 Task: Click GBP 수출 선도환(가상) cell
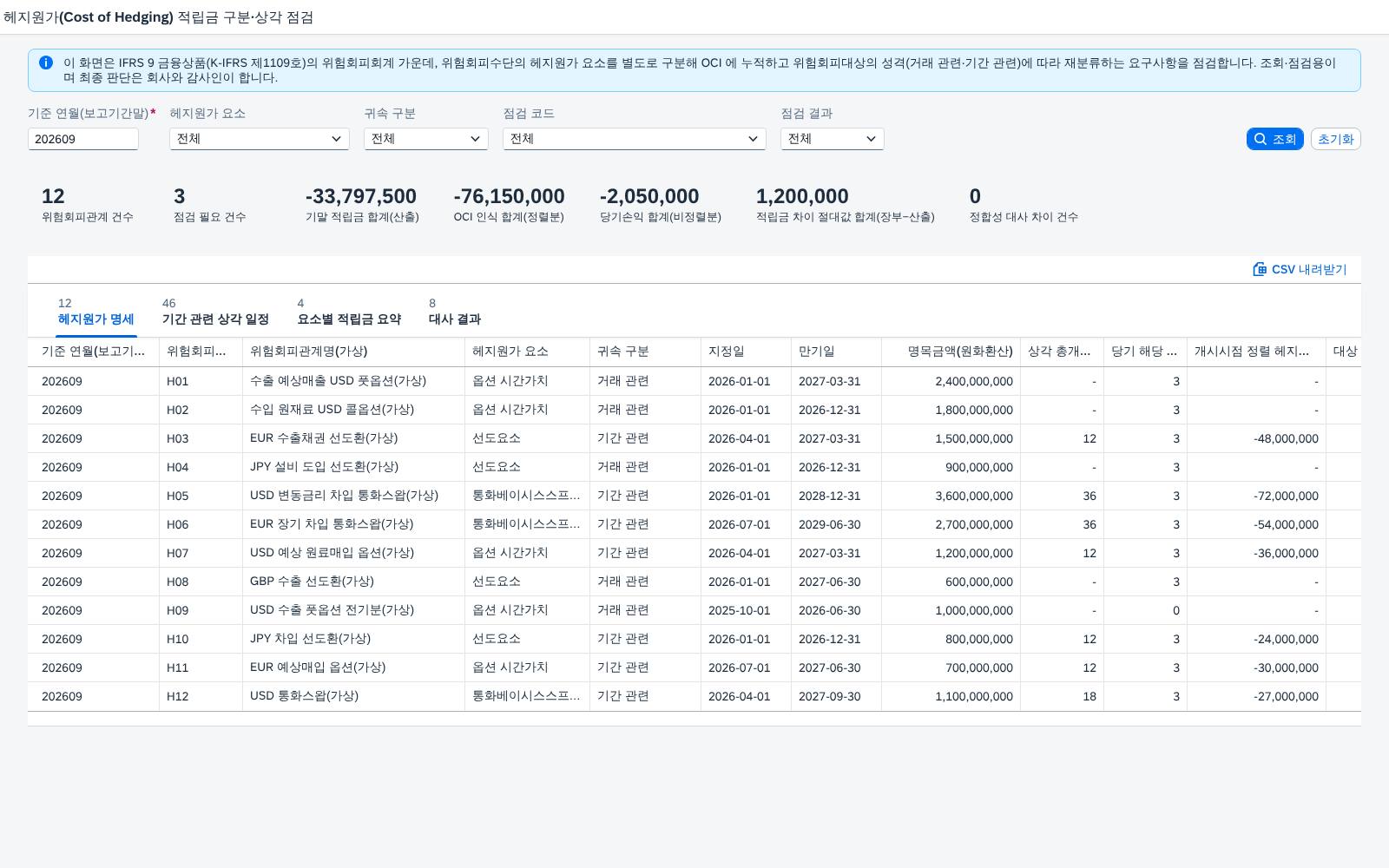point(353,582)
